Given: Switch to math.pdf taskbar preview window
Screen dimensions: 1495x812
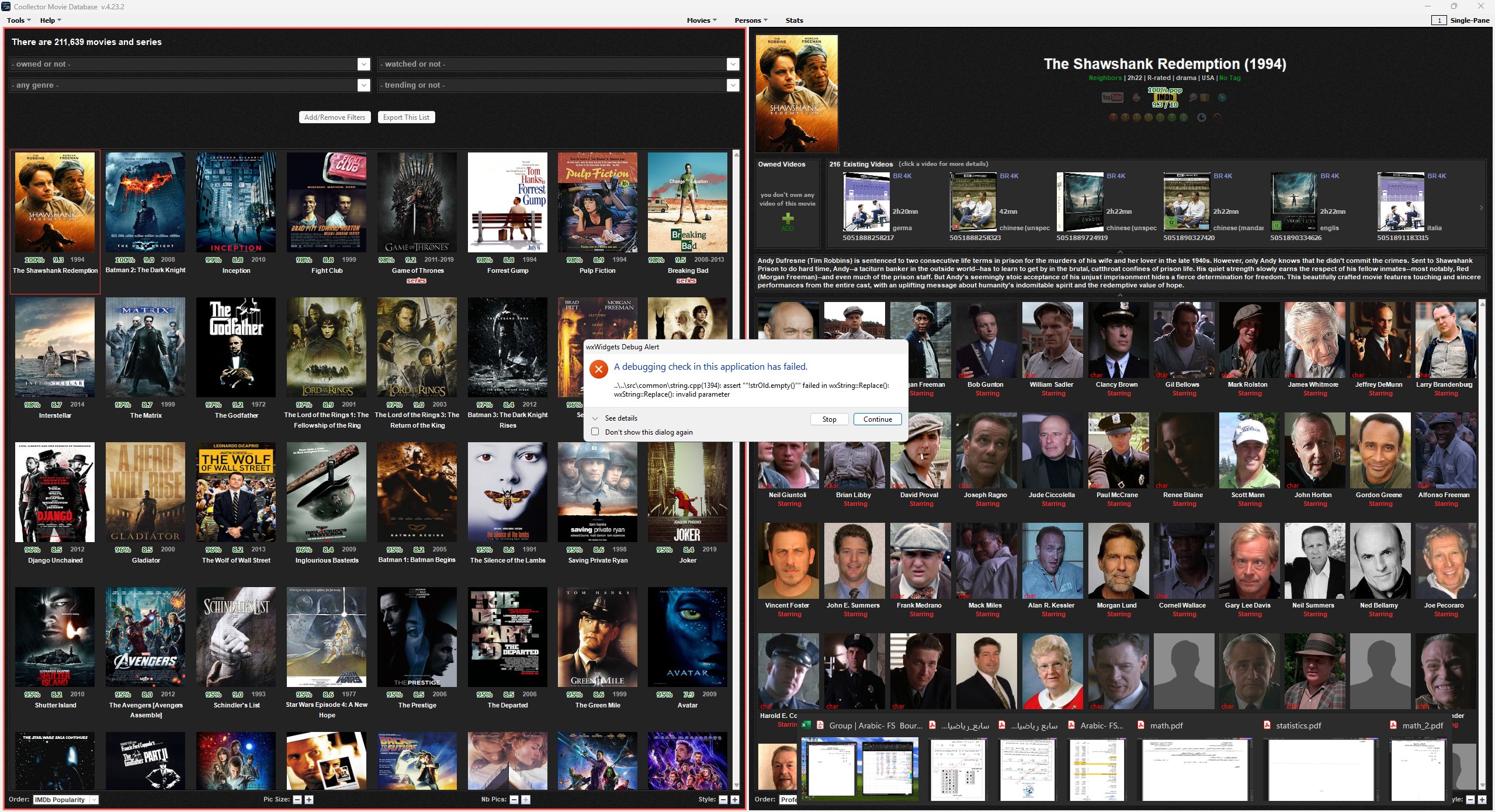Looking at the screenshot, I should point(1195,768).
